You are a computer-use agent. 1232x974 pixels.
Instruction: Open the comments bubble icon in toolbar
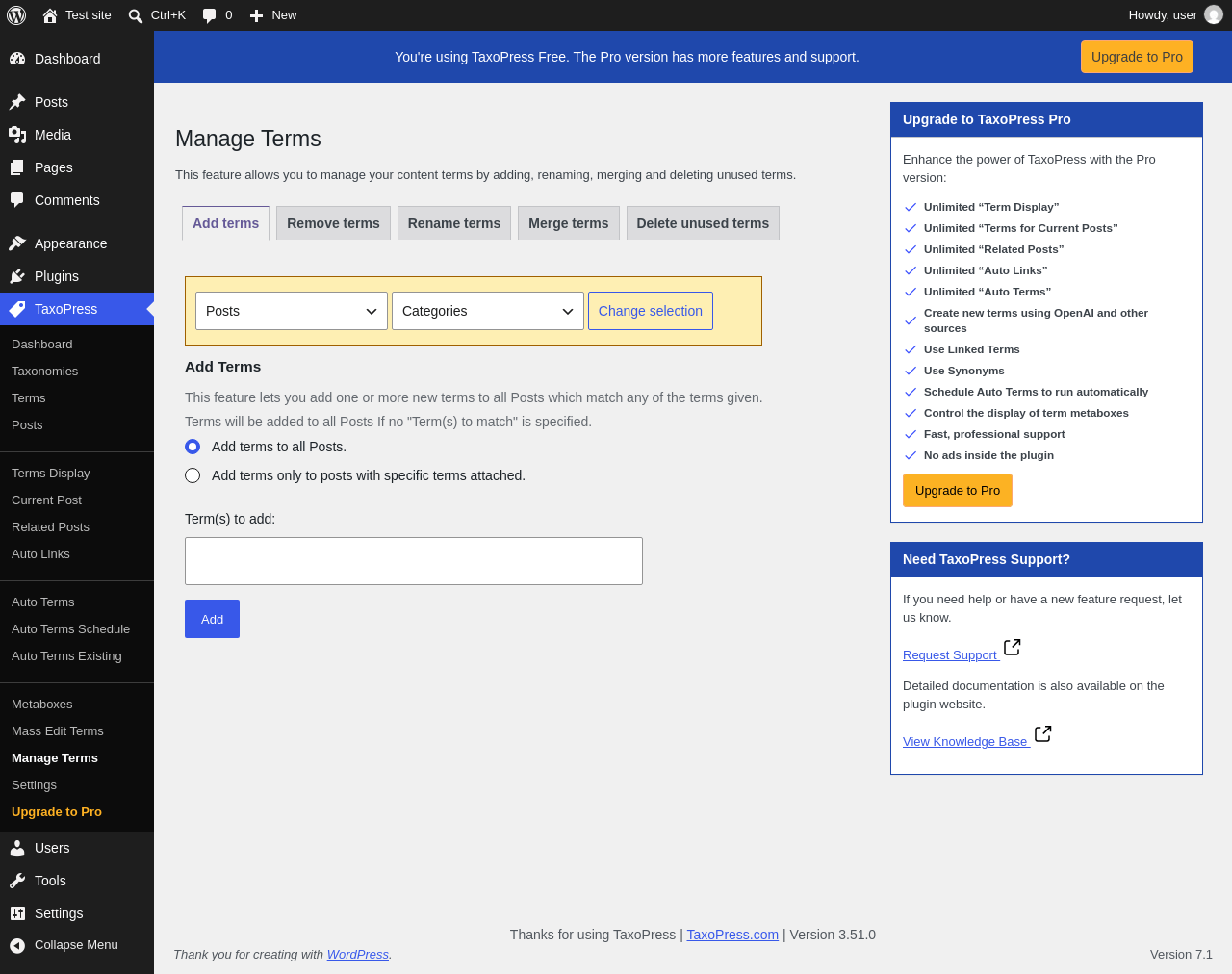click(x=209, y=15)
